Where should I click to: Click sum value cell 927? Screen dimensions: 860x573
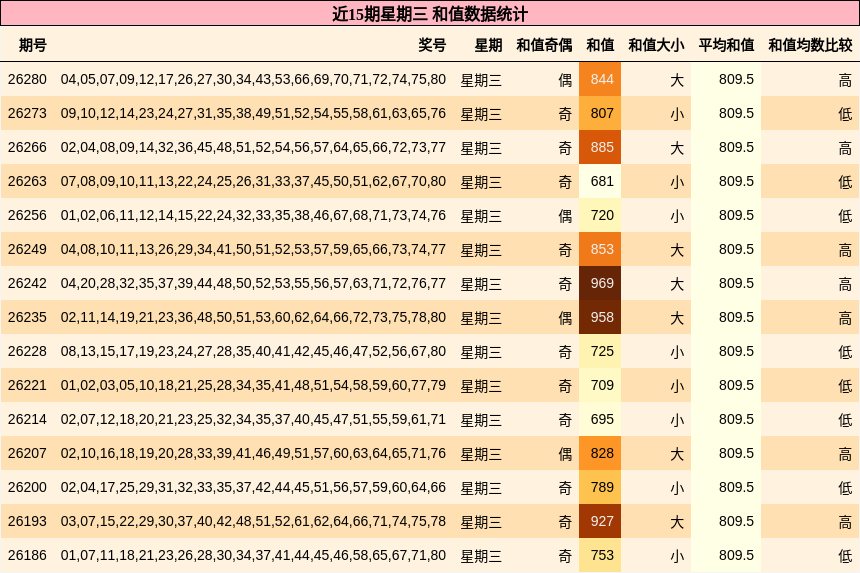[600, 521]
